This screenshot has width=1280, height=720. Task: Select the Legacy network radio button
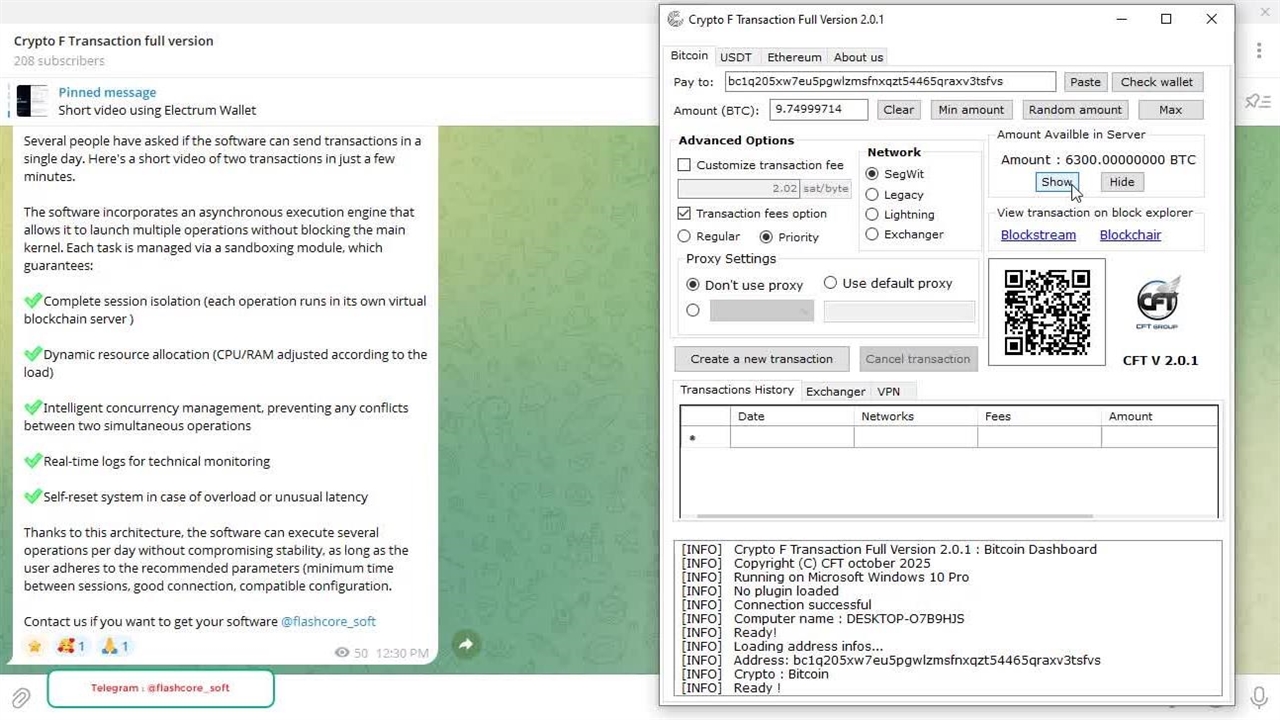[x=872, y=195]
